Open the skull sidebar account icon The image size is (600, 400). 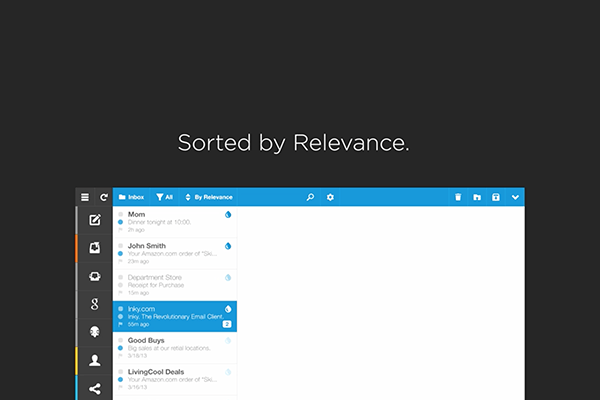coord(95,332)
